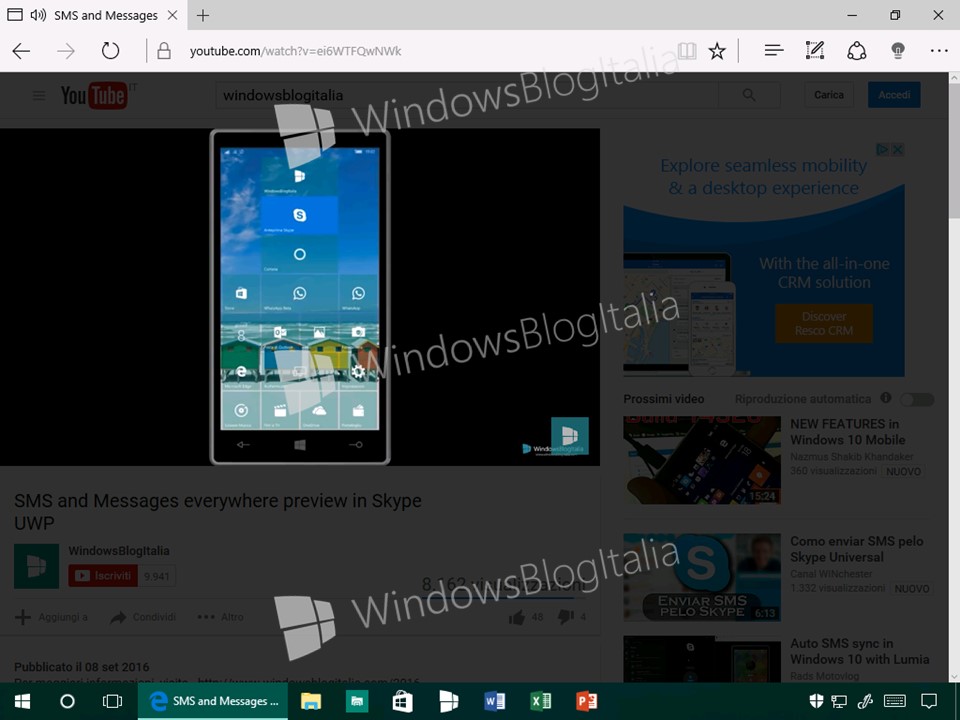Viewport: 960px width, 720px height.
Task: Click Nazmus Shakib Khandaker channel name
Action: 851,457
